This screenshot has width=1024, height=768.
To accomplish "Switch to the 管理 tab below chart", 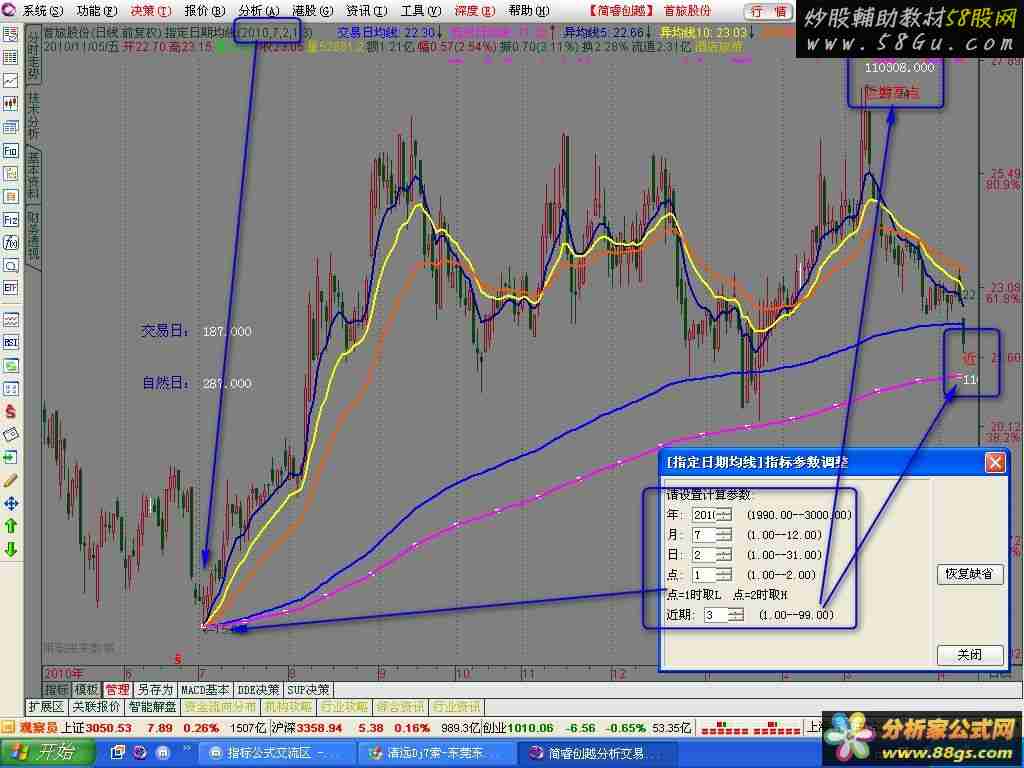I will [x=117, y=690].
